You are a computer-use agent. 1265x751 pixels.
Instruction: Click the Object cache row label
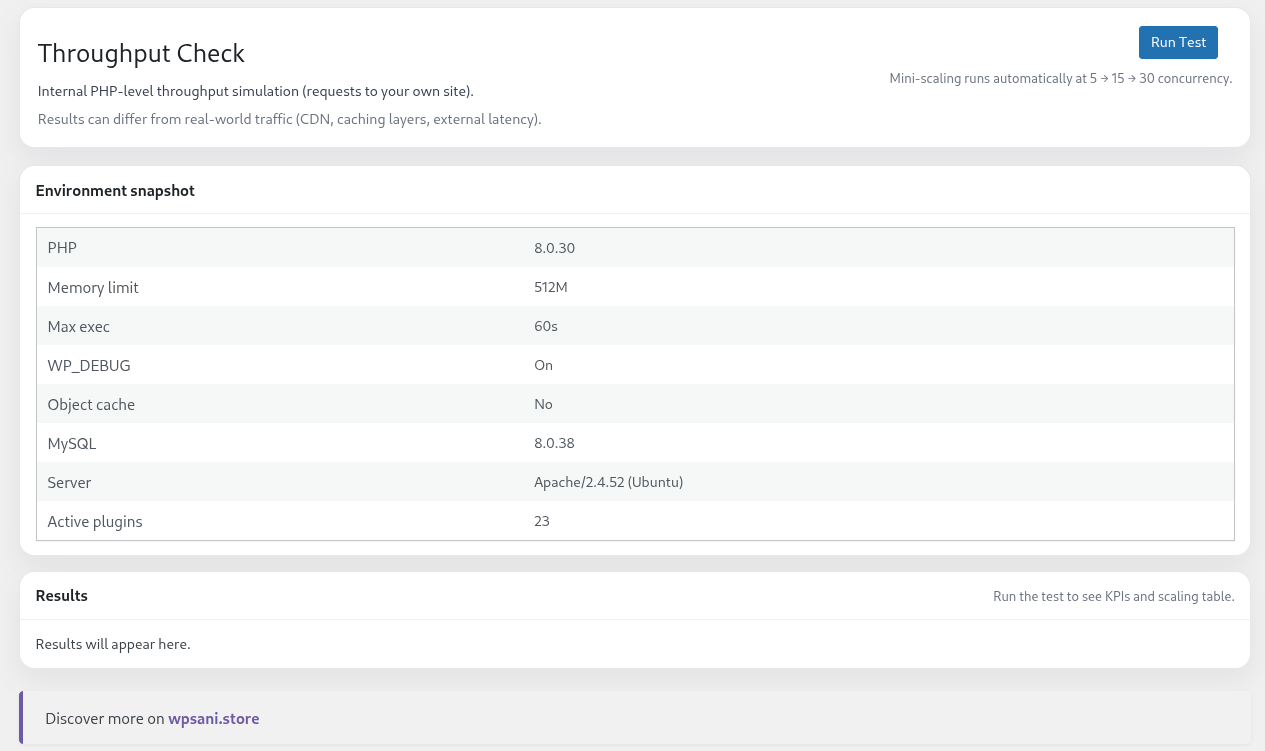click(91, 404)
